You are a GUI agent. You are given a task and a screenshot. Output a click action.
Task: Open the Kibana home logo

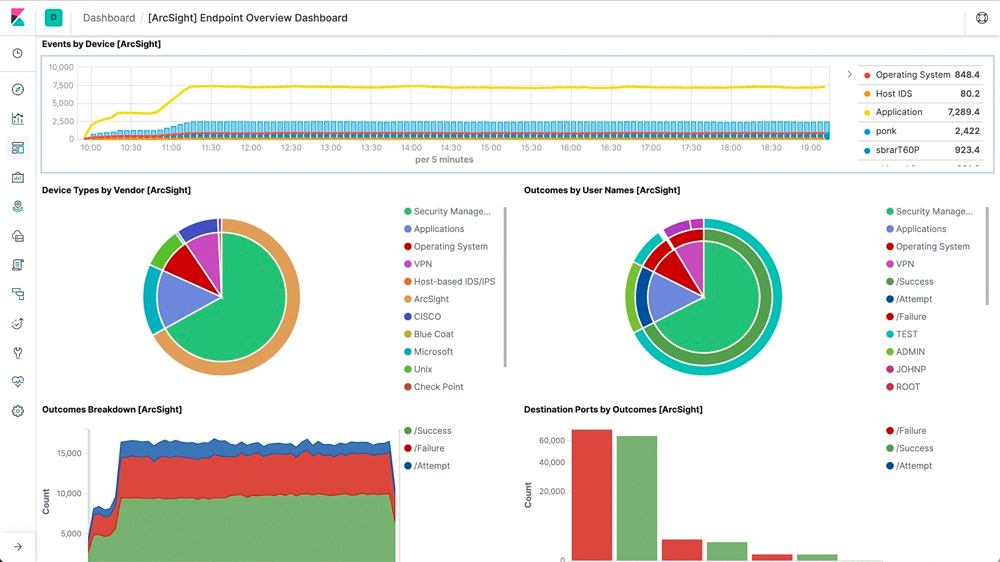(x=18, y=17)
